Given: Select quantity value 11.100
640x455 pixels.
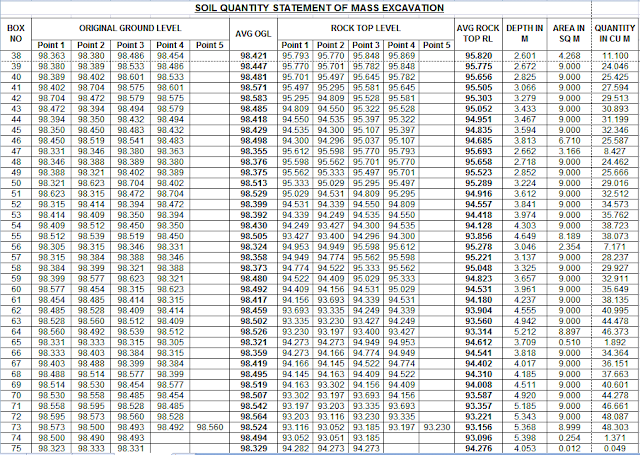Looking at the screenshot, I should pos(615,56).
